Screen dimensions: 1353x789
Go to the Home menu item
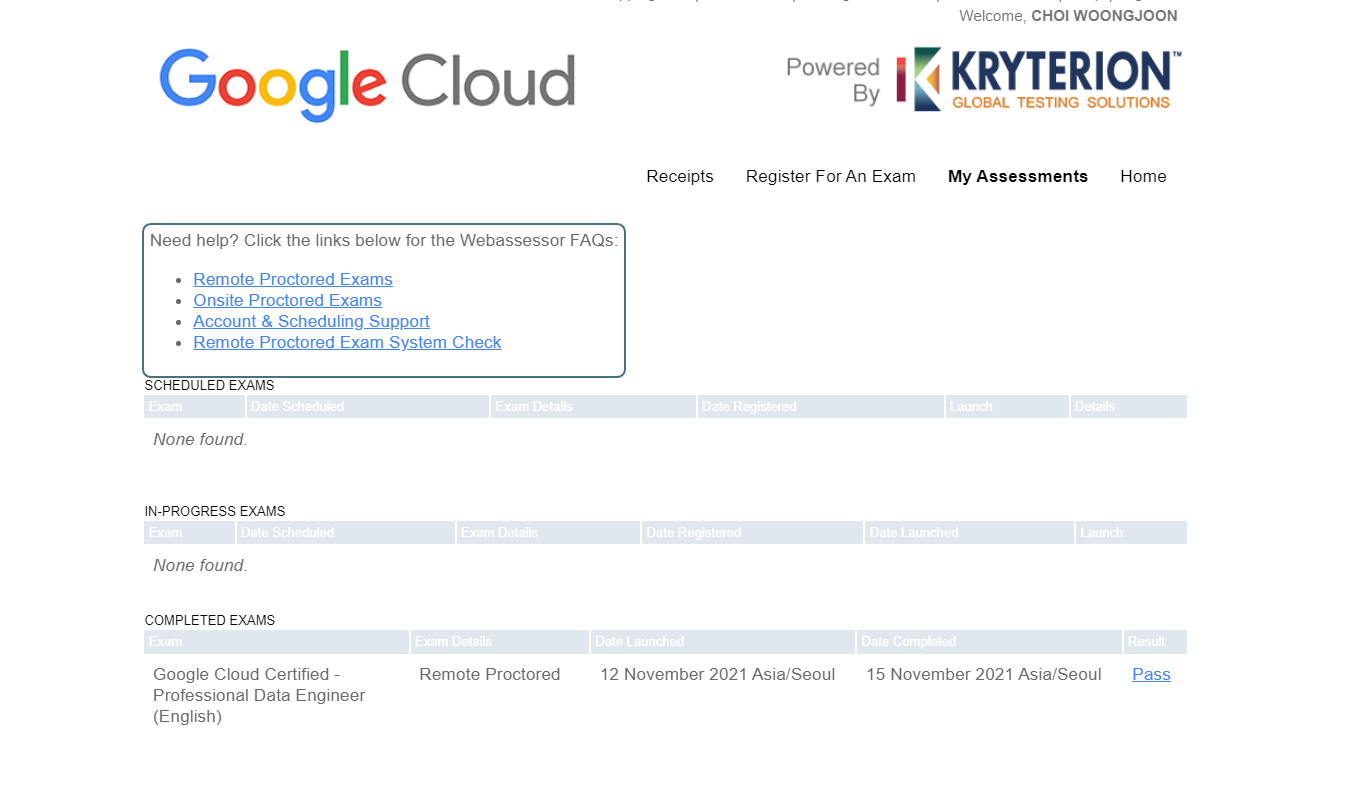(1143, 176)
